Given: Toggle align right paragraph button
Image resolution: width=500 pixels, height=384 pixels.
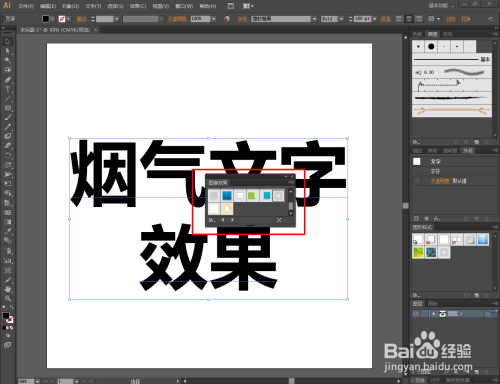Looking at the screenshot, I should (419, 19).
